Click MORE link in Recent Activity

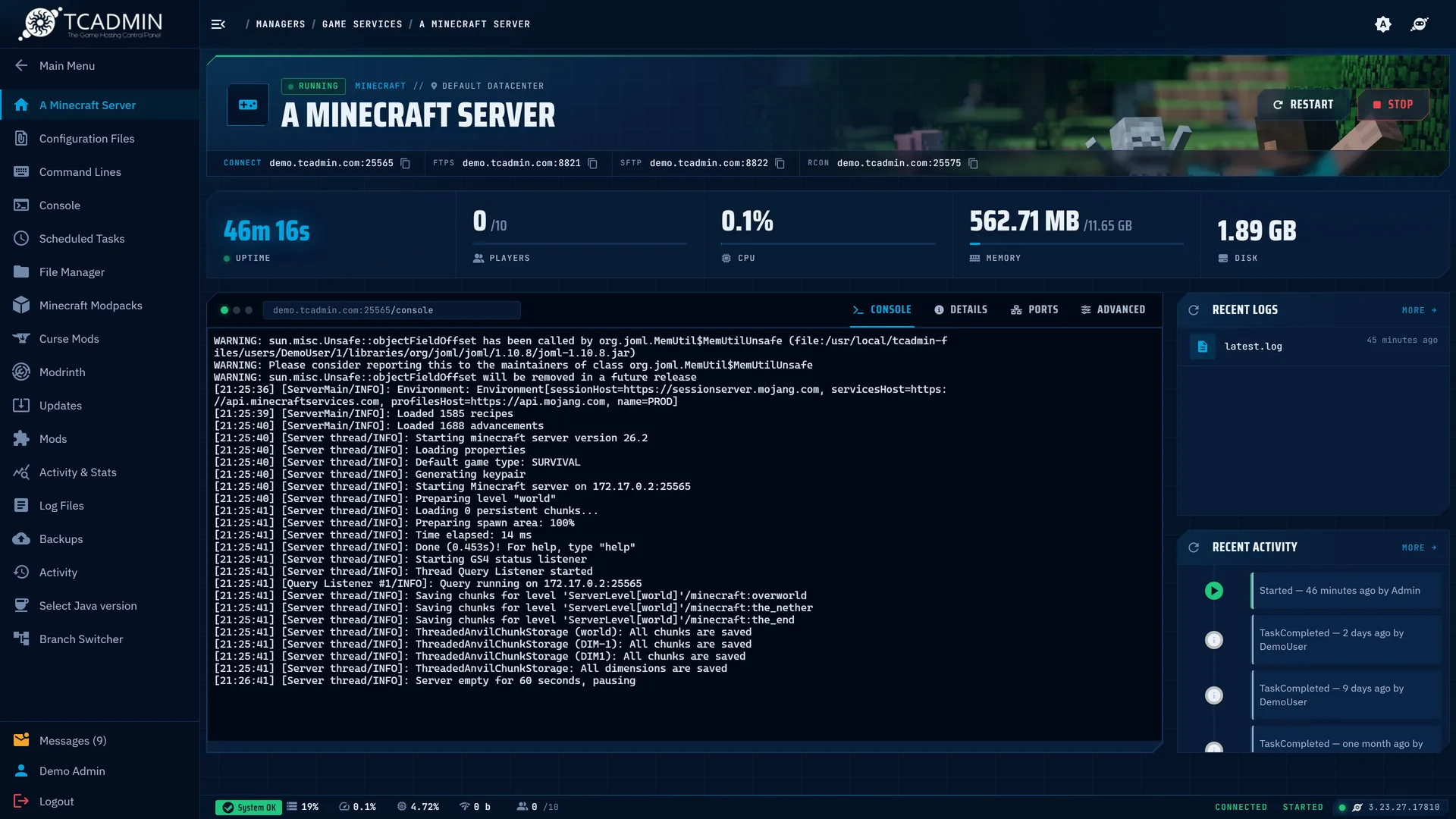pos(1419,548)
